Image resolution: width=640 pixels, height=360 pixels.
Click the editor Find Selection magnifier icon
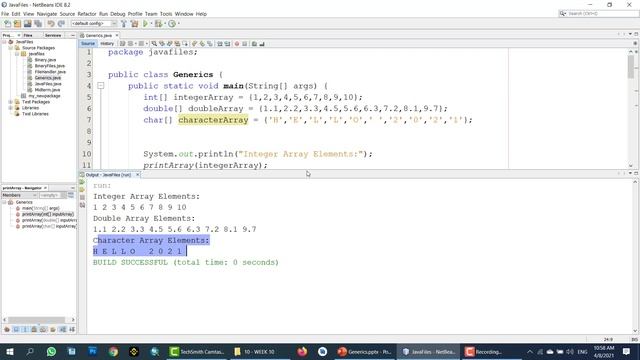(154, 43)
